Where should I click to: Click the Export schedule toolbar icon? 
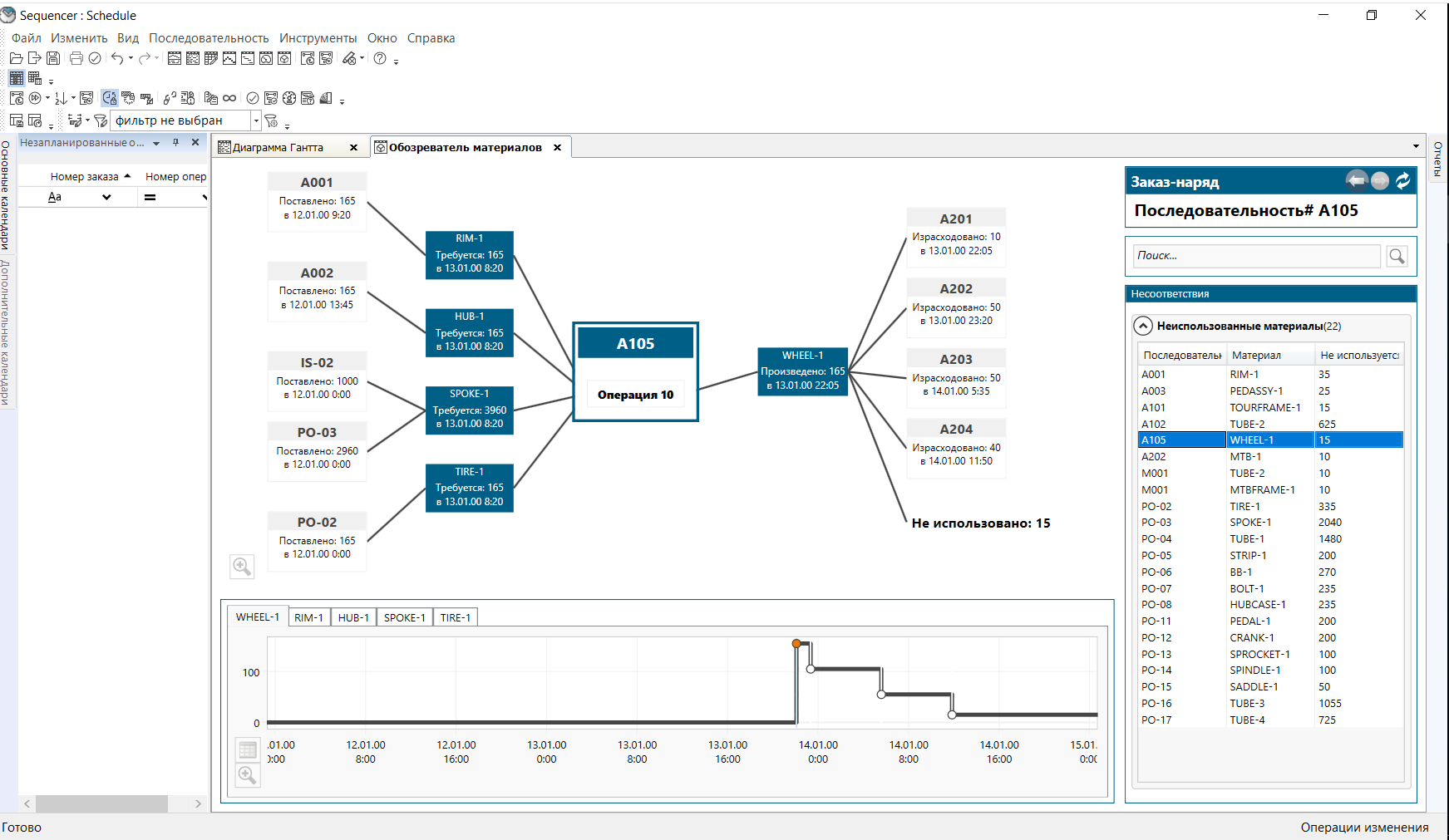pos(34,58)
